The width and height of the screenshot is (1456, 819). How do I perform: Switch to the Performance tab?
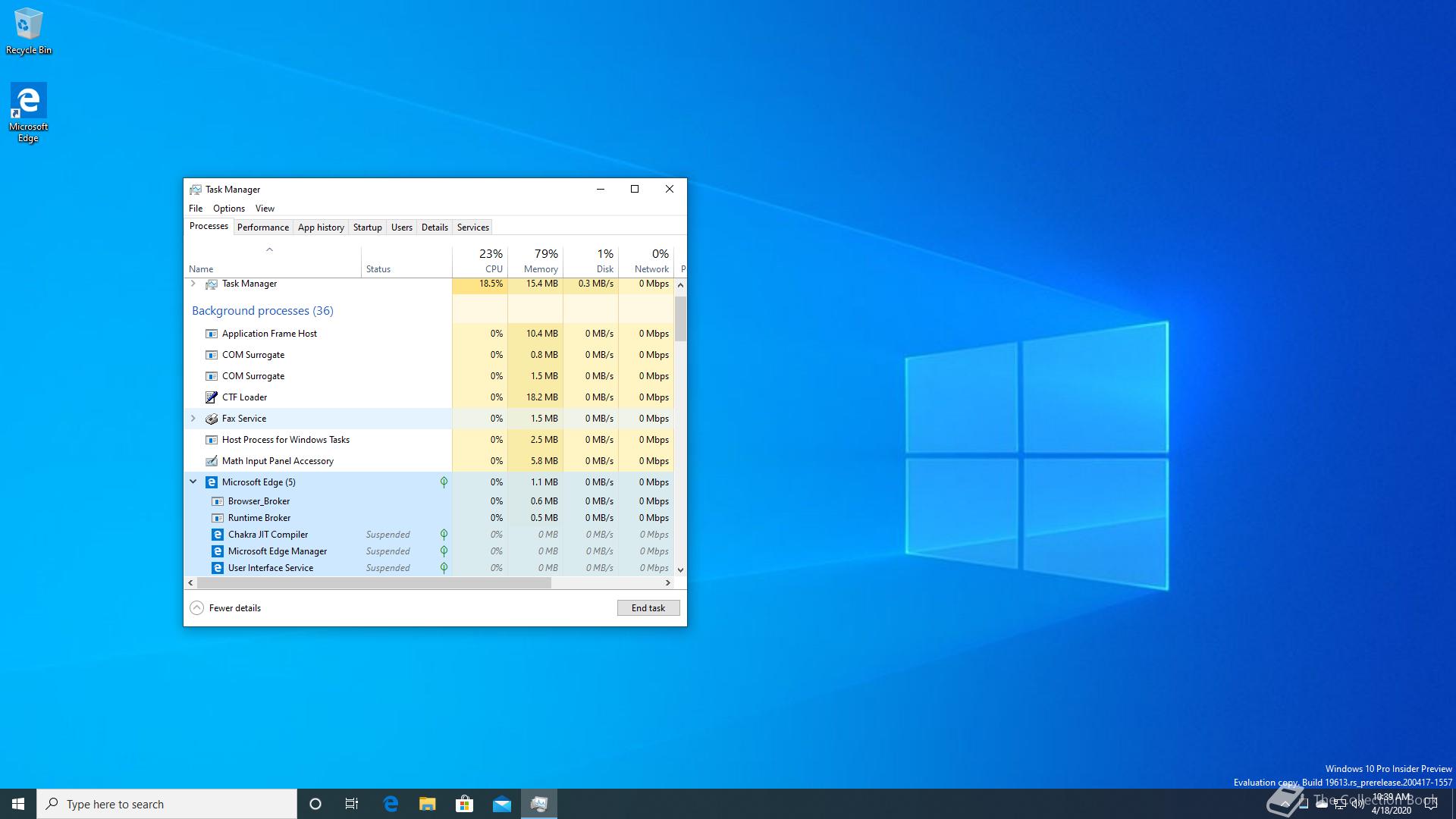pos(263,227)
